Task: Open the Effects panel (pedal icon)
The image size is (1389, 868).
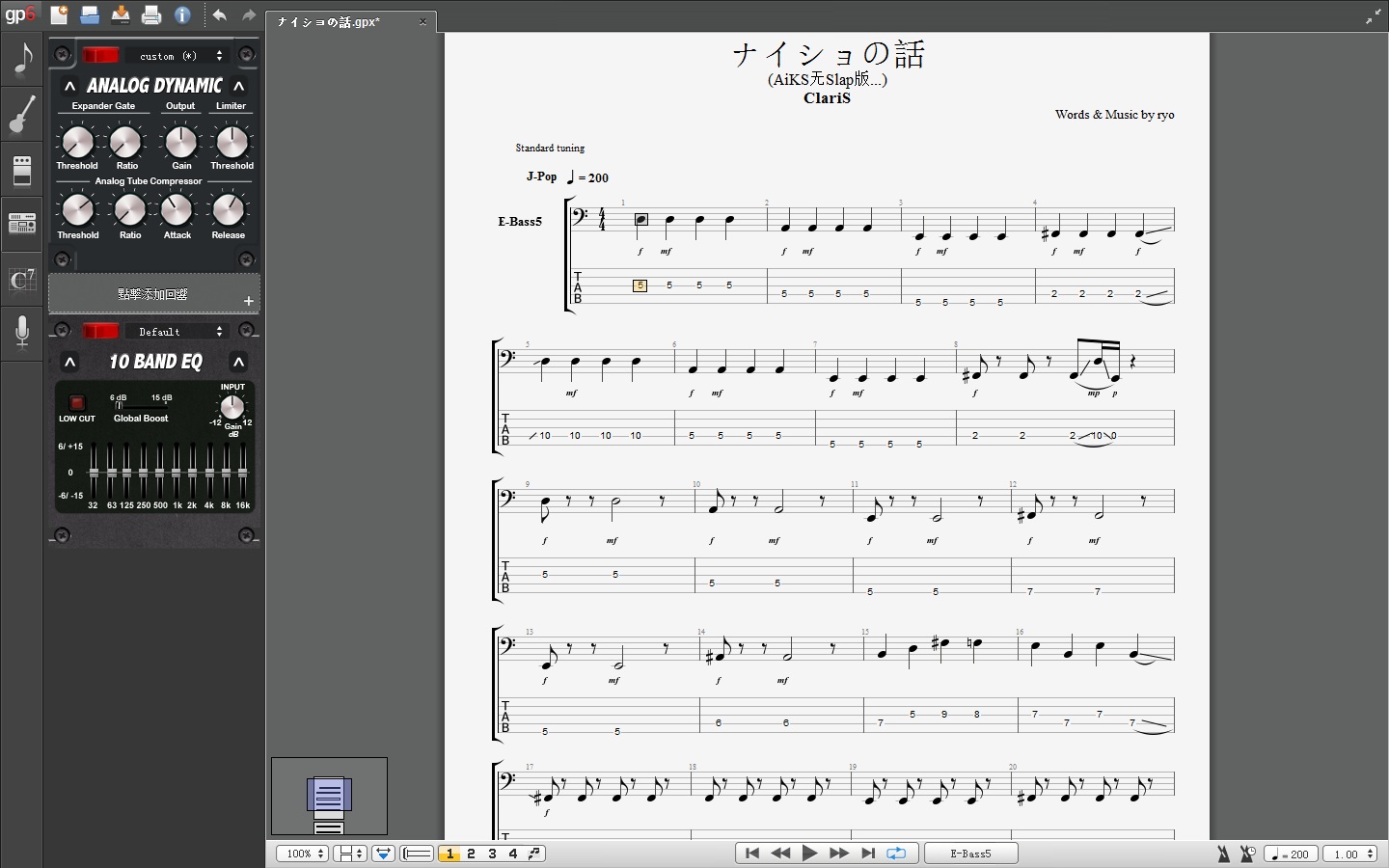Action: [x=21, y=170]
